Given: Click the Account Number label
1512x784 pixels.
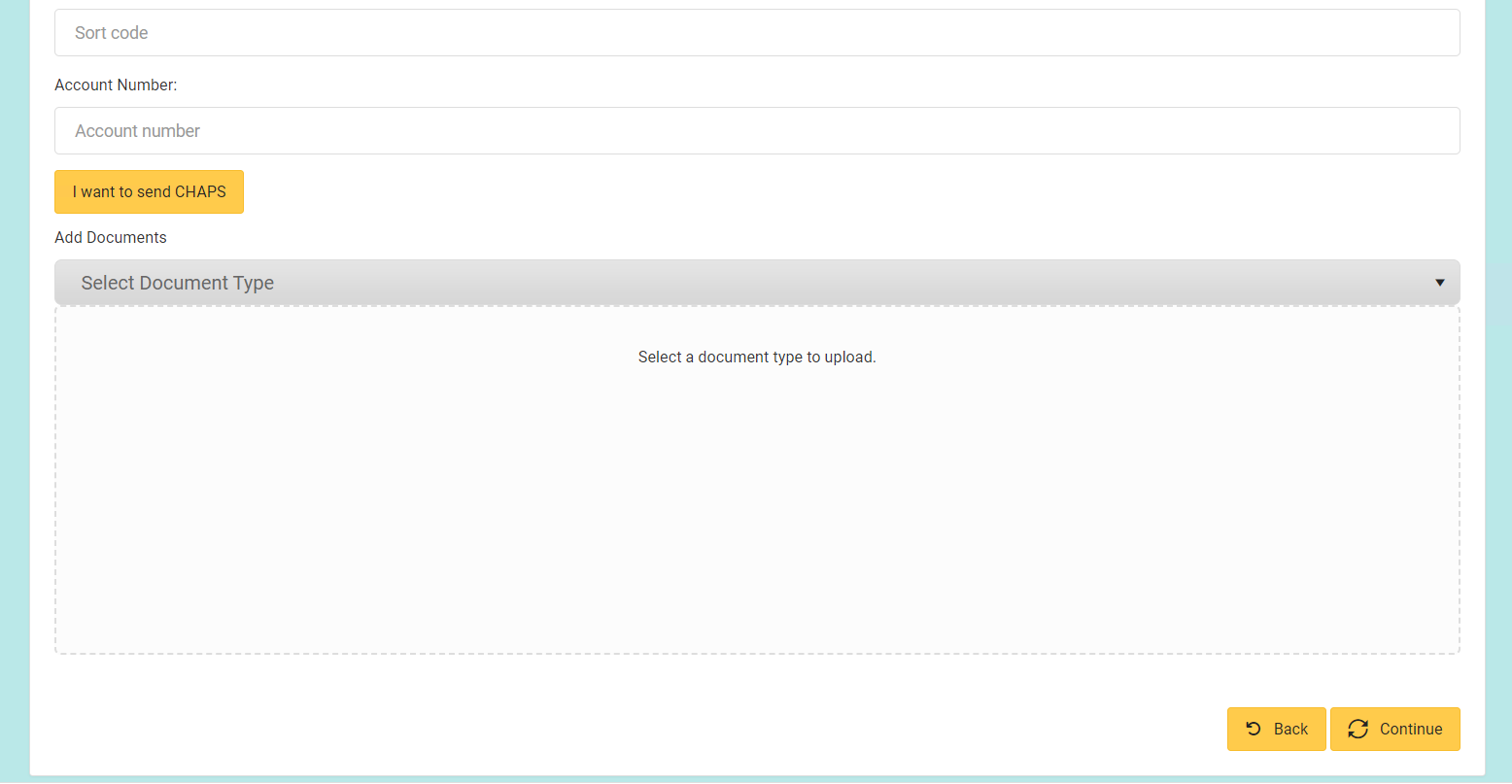Looking at the screenshot, I should click(x=116, y=85).
